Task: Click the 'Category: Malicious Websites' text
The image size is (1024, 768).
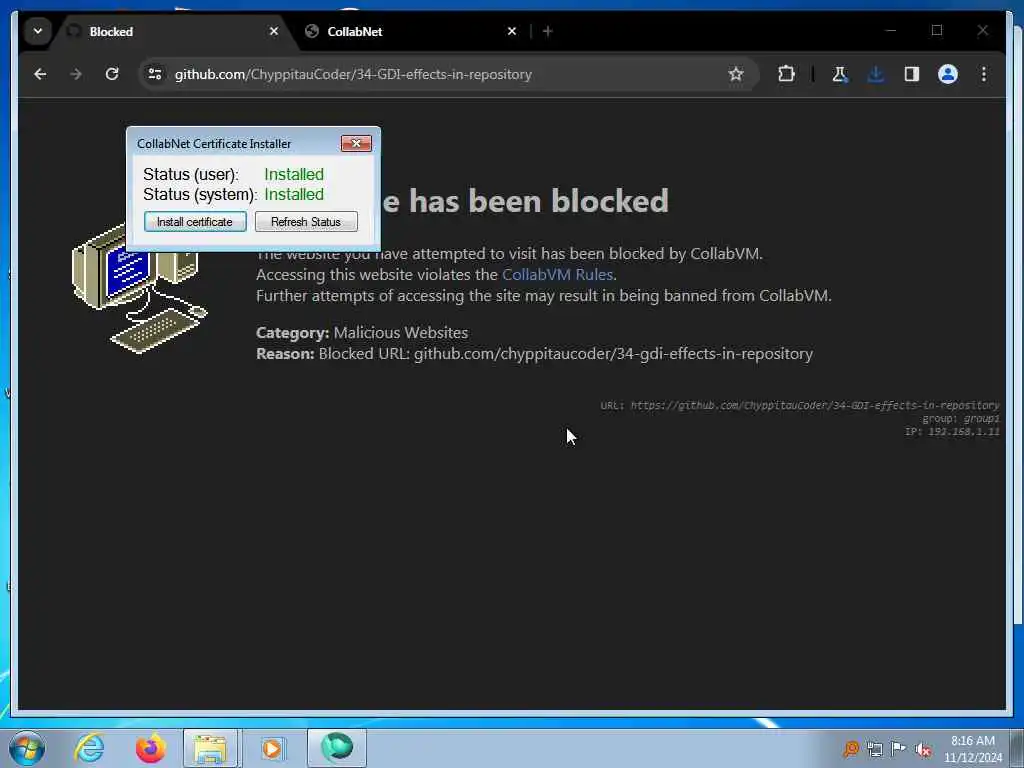Action: pyautogui.click(x=362, y=332)
